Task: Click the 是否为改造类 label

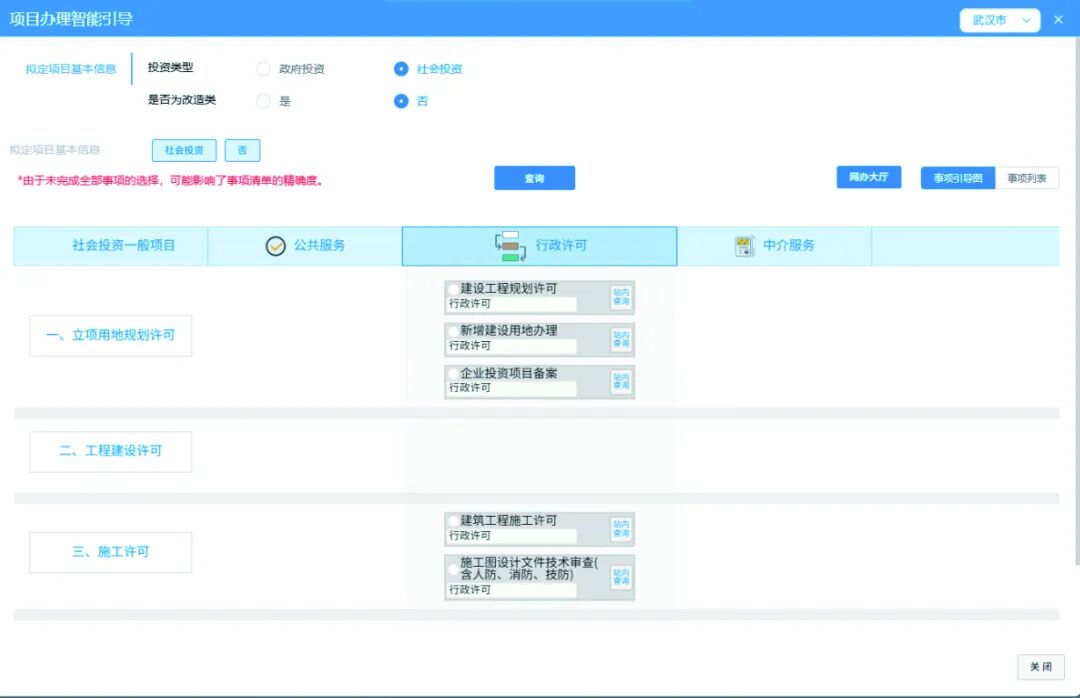Action: point(182,100)
